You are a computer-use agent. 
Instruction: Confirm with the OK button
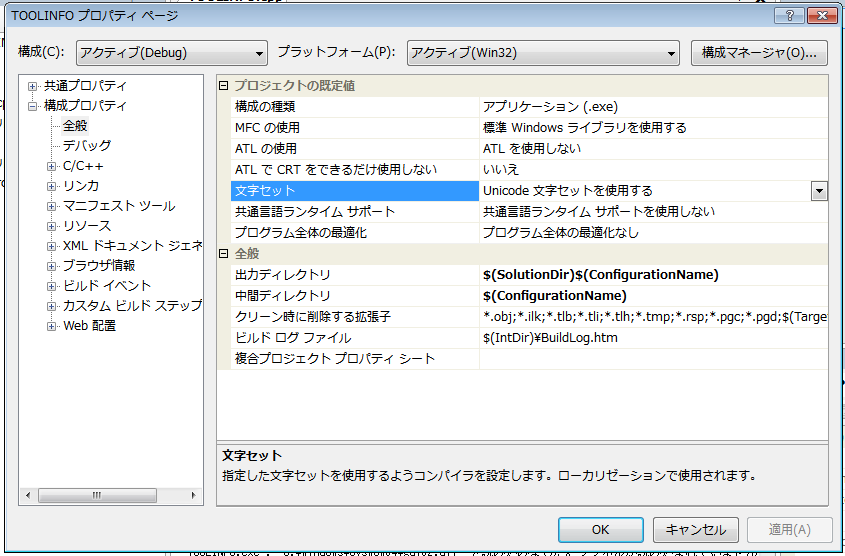point(600,530)
